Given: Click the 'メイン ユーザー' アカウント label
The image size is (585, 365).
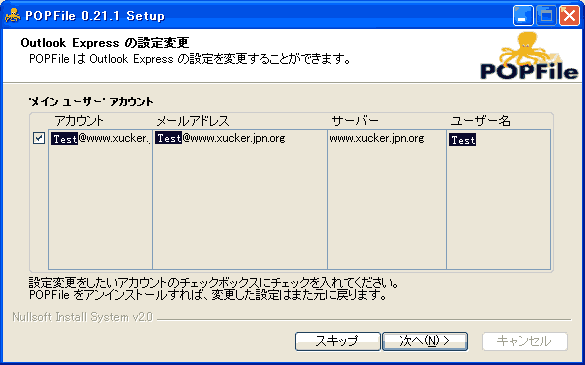Looking at the screenshot, I should click(91, 102).
